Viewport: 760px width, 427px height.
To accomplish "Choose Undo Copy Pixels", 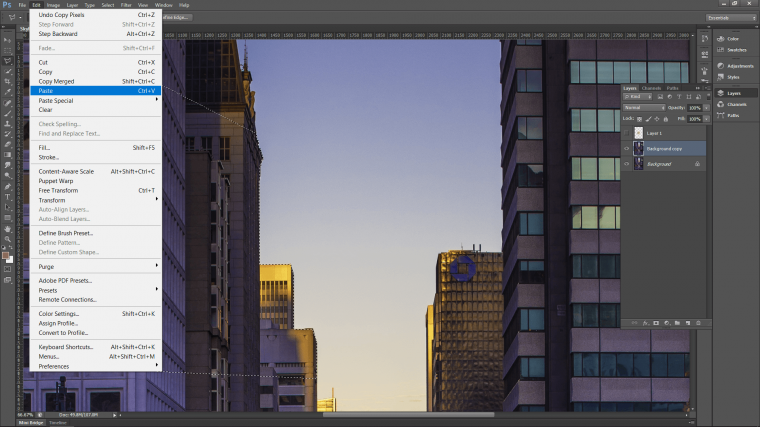I will point(95,15).
